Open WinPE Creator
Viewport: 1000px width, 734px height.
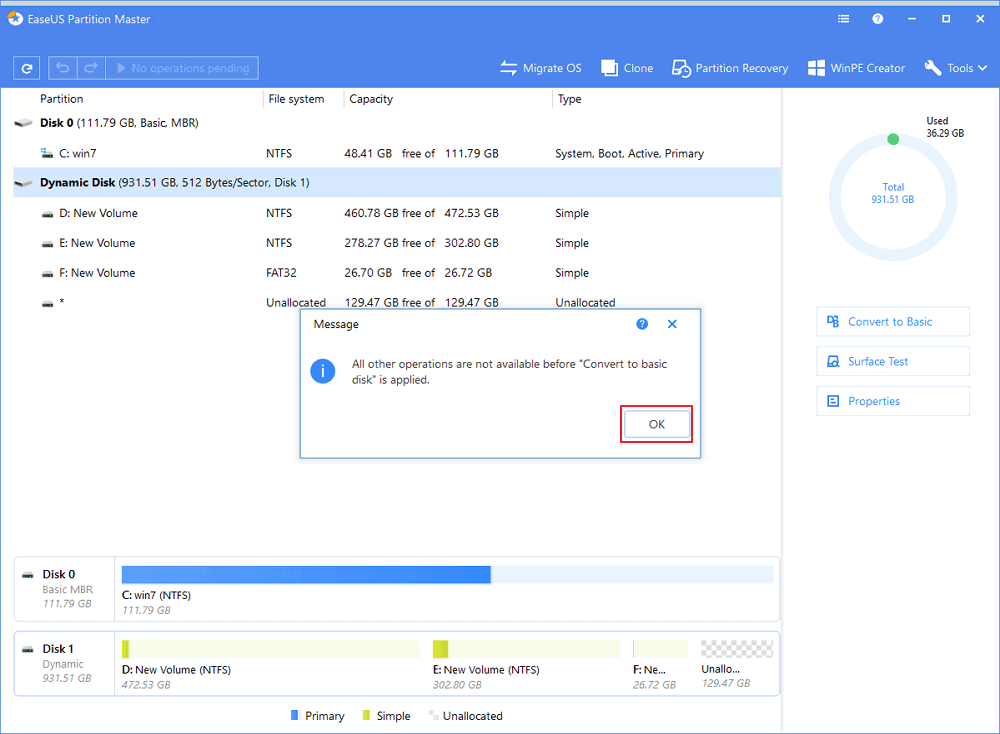tap(857, 68)
